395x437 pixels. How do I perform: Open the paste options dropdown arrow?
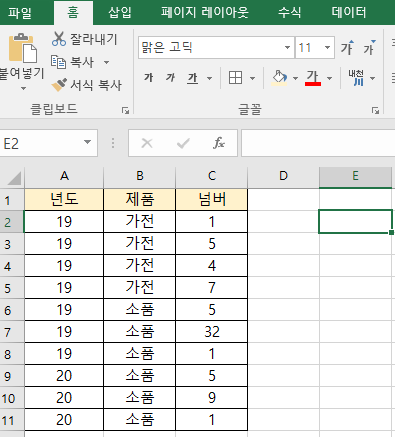pyautogui.click(x=23, y=89)
